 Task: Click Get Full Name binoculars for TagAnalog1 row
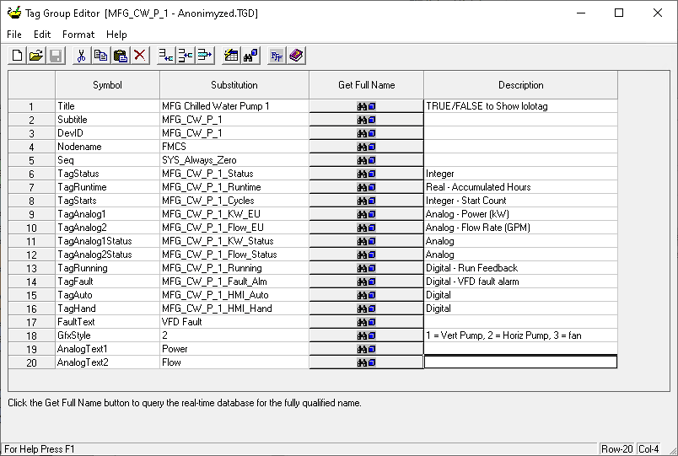(x=366, y=214)
